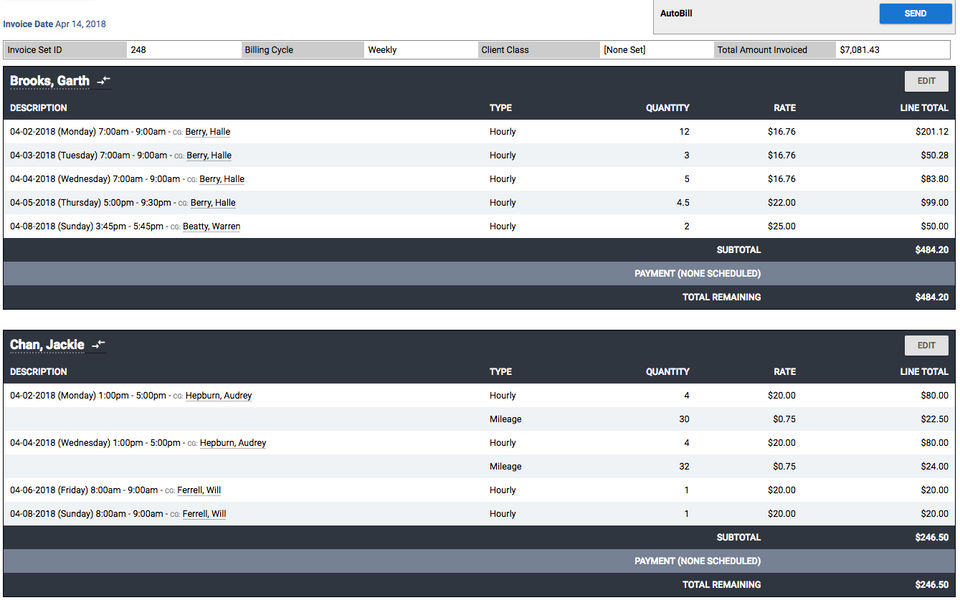Click the $22.00 rate on Thursday row
960x600 pixels.
pyautogui.click(x=781, y=203)
